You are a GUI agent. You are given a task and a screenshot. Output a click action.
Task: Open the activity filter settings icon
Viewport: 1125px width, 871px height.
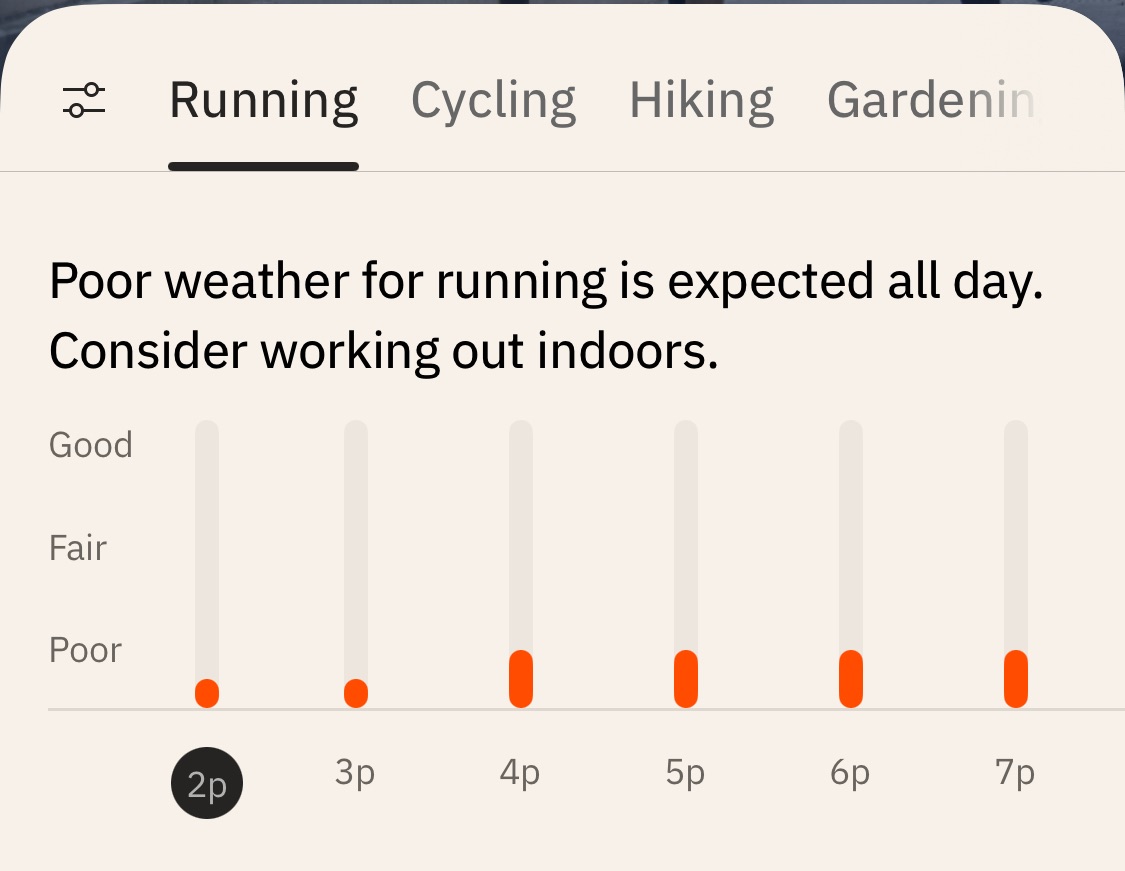[84, 101]
